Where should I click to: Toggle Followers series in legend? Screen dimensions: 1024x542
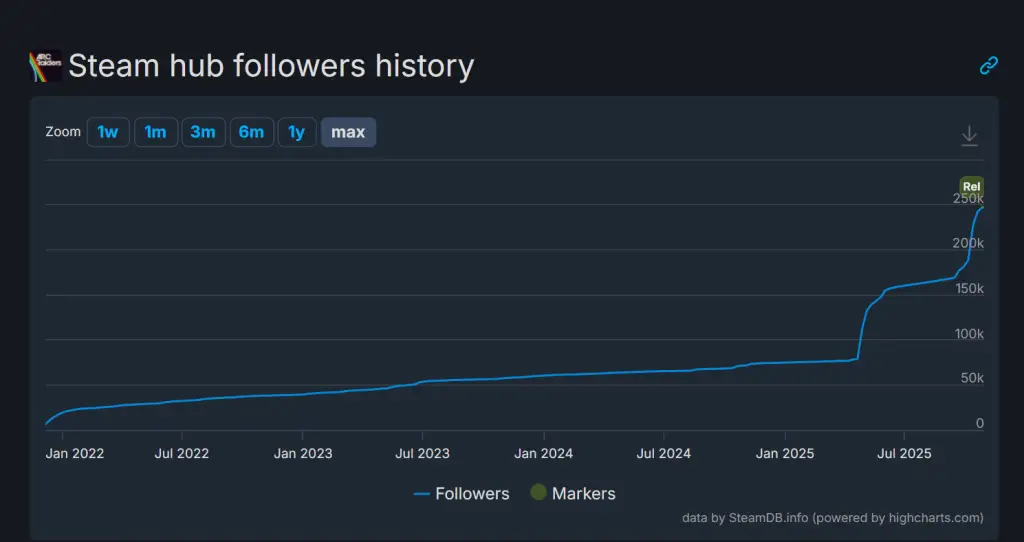[472, 493]
